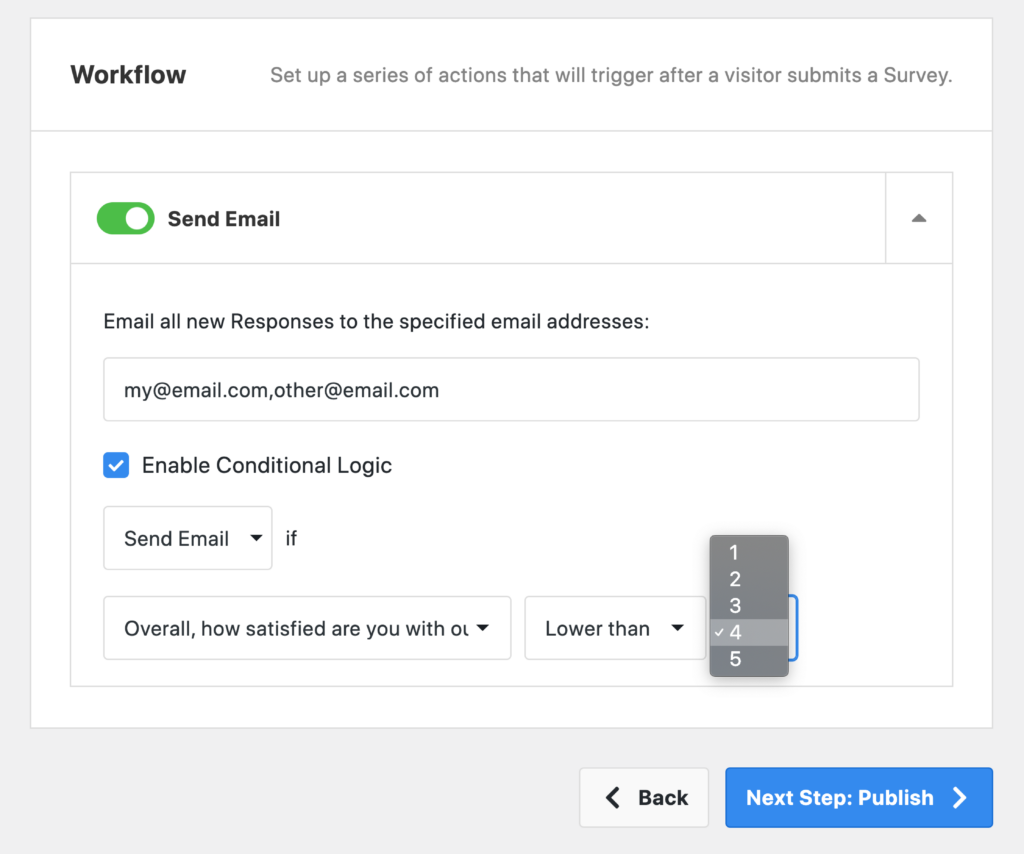This screenshot has height=854, width=1024.
Task: Open the Send Email action dropdown
Action: click(187, 537)
